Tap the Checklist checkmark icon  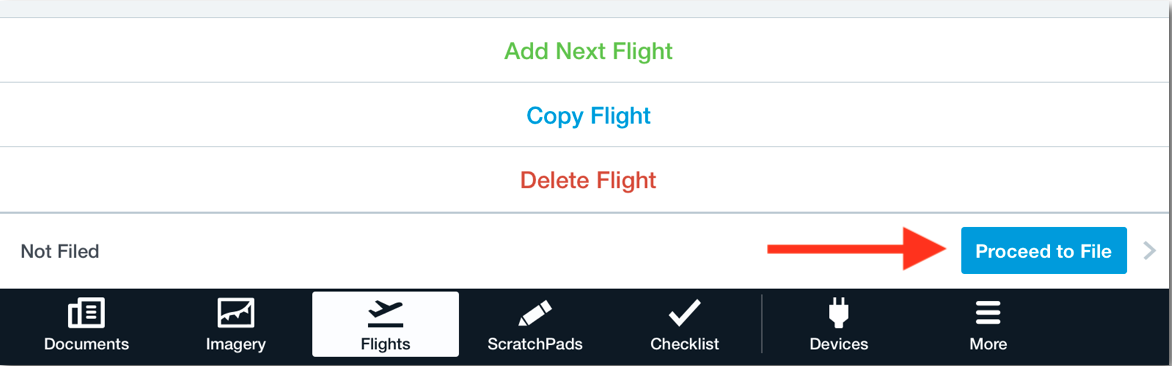point(685,313)
